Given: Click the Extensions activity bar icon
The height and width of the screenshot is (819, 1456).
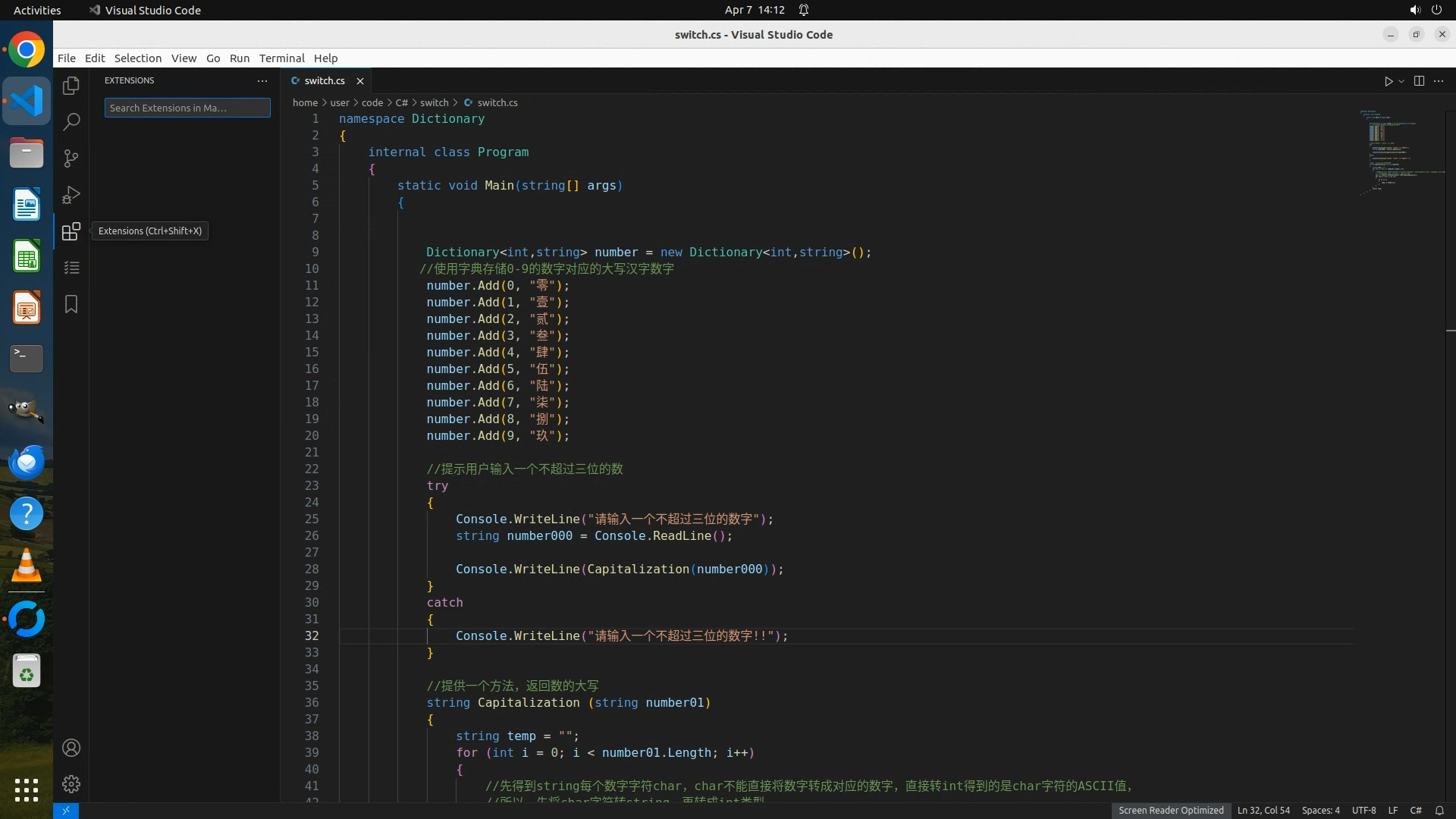Looking at the screenshot, I should (x=71, y=231).
